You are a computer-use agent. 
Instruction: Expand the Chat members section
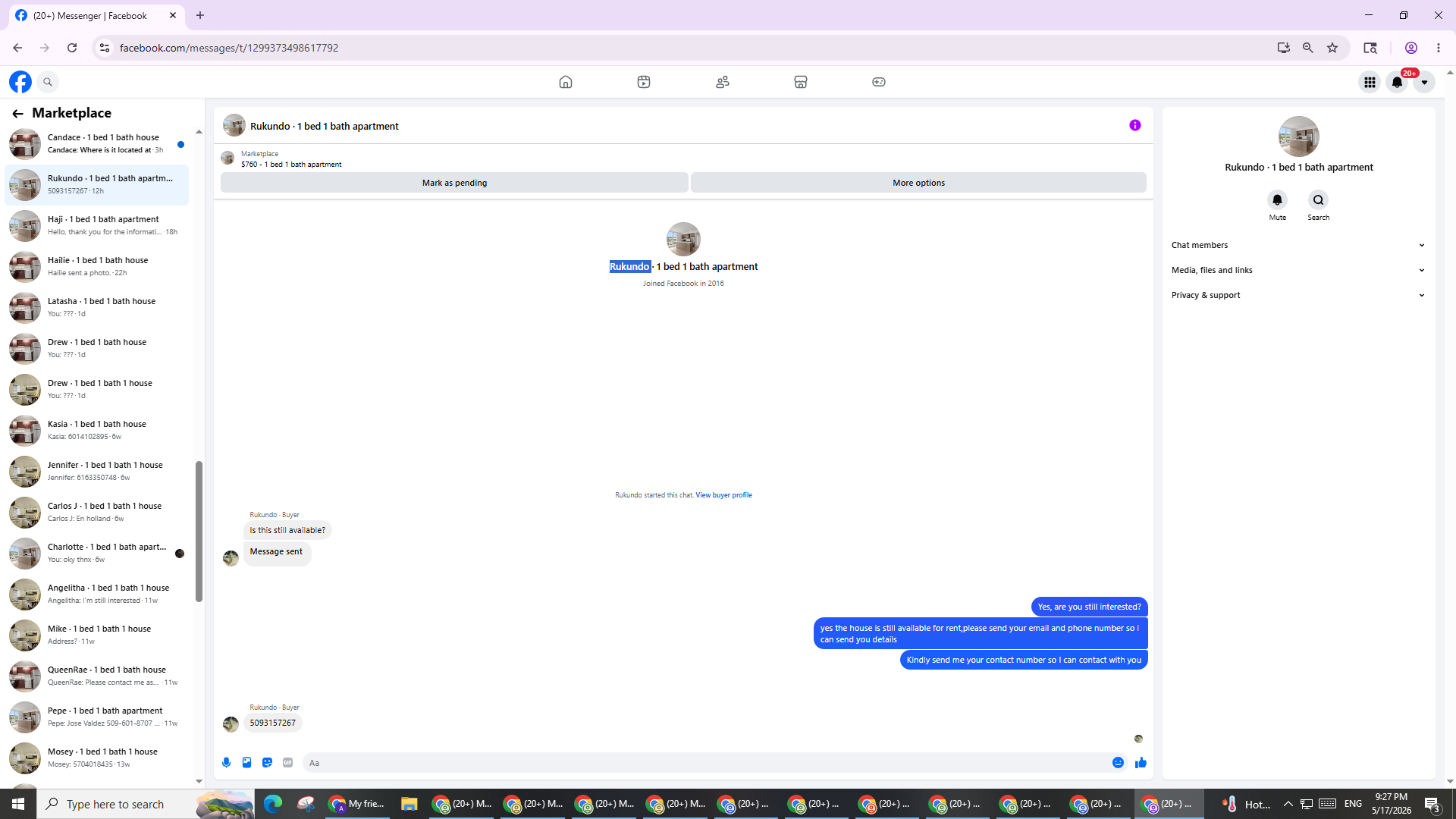pos(1298,245)
